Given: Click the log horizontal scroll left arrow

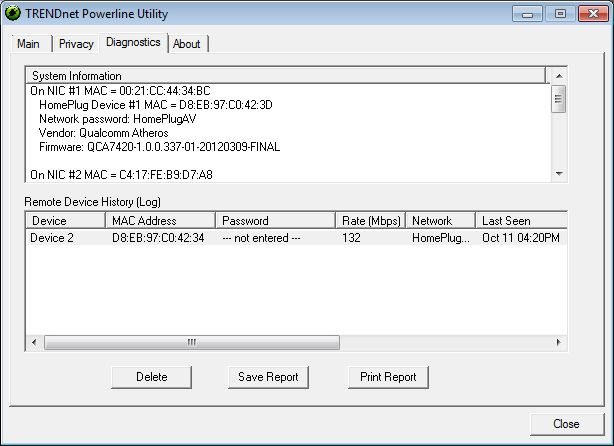Looking at the screenshot, I should coord(34,342).
